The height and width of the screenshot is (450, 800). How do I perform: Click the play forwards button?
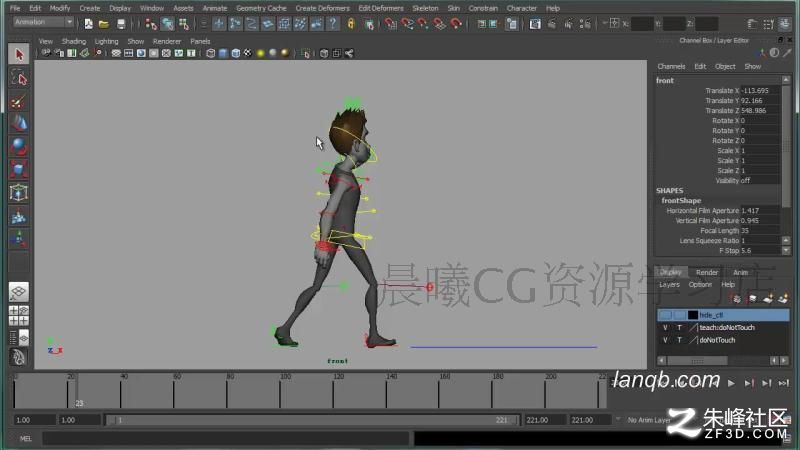[731, 383]
